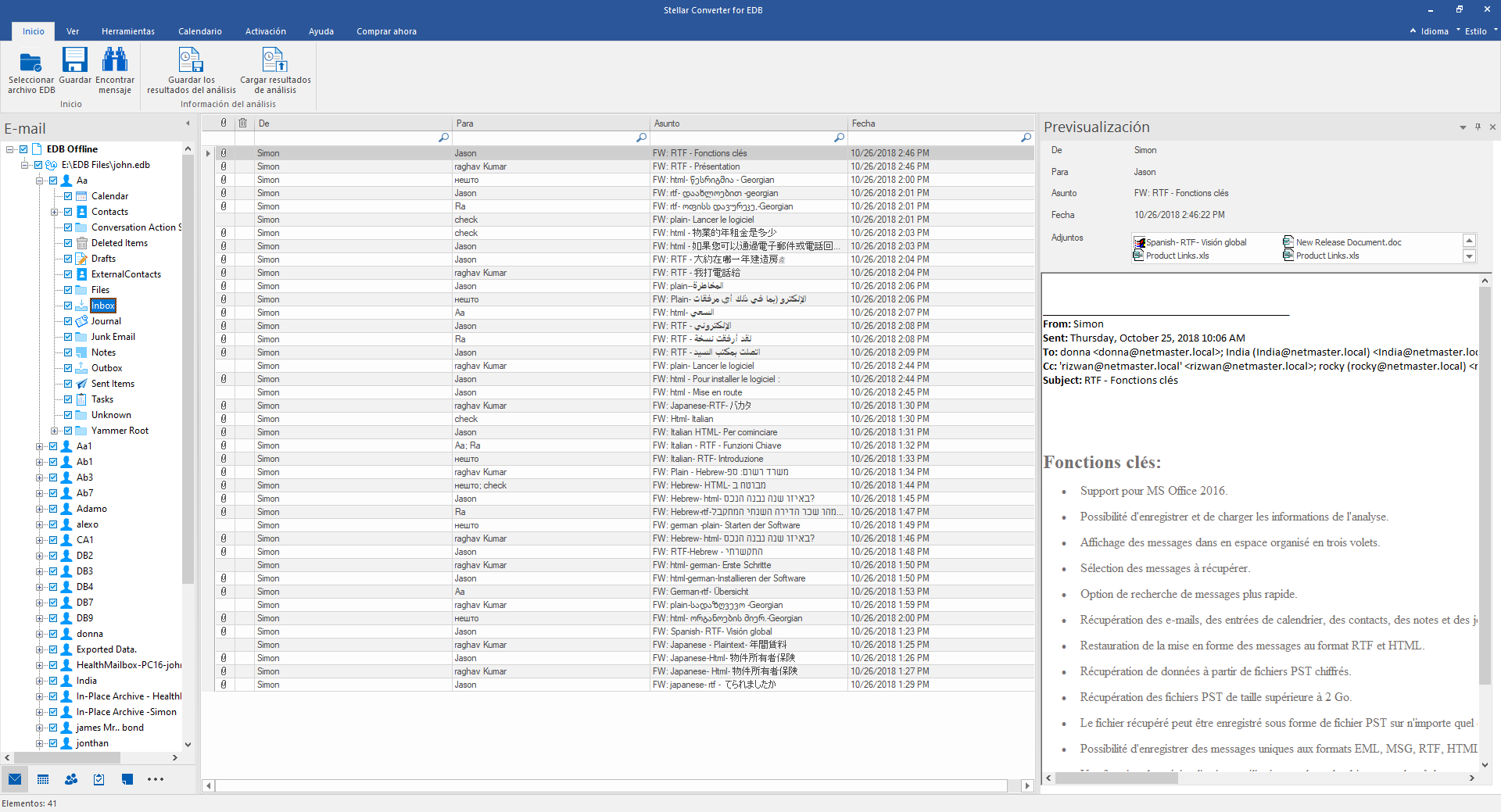Viewport: 1501px width, 812px height.
Task: Select the Inbox folder label
Action: [103, 306]
